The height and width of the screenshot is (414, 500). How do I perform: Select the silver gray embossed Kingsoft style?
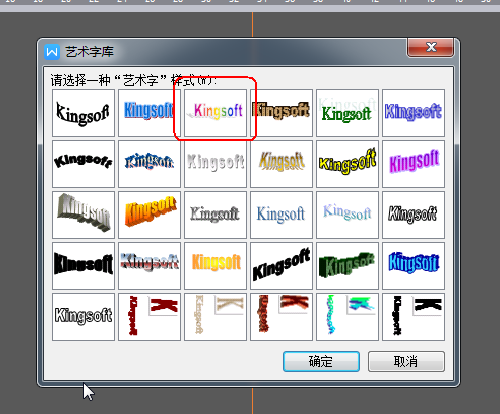[215, 164]
